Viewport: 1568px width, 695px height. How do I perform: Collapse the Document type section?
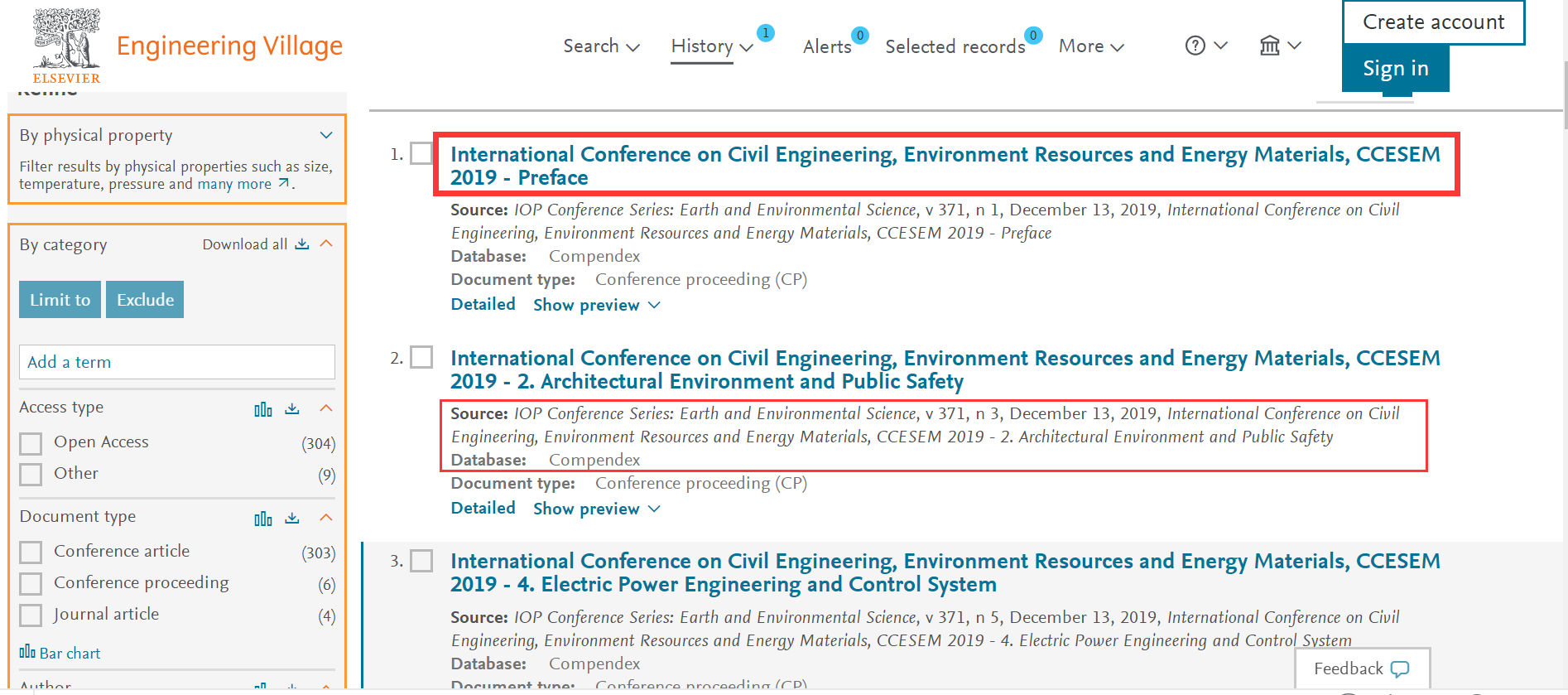[326, 517]
